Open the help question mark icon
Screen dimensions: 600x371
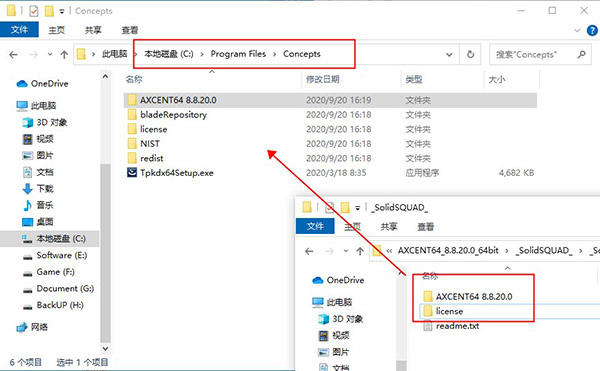point(592,30)
